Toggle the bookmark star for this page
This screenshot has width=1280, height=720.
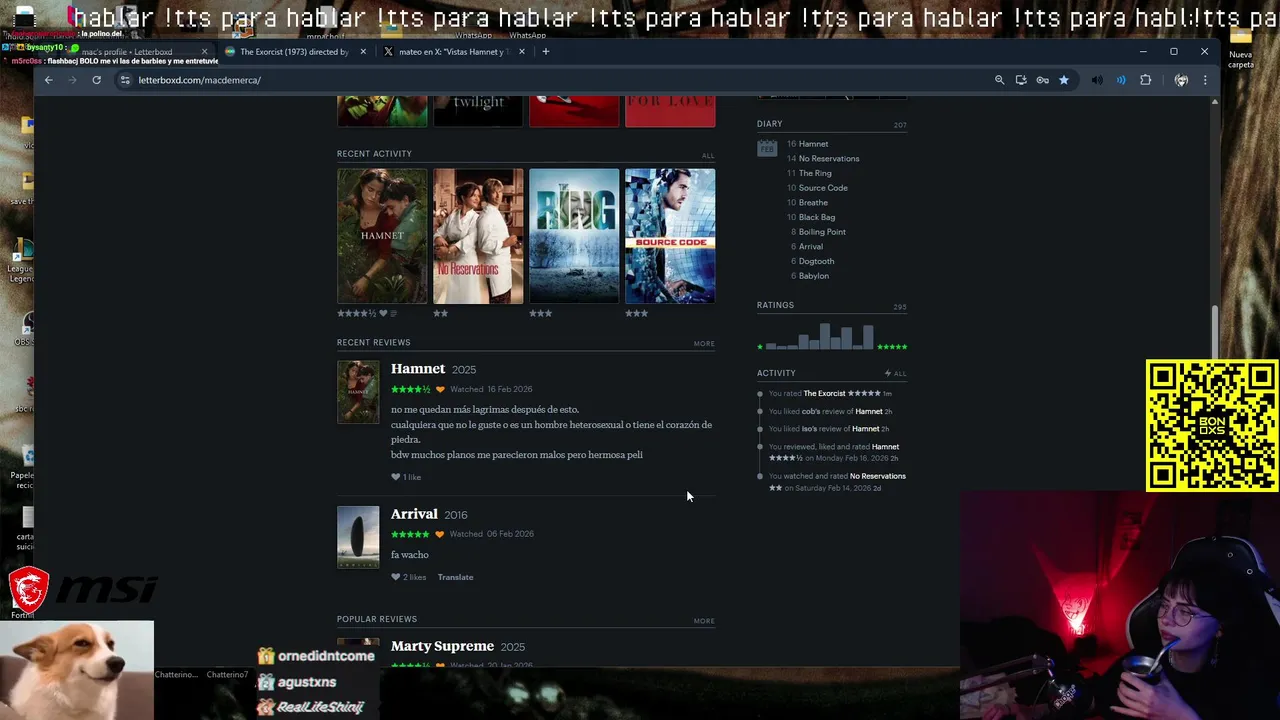coord(1064,80)
